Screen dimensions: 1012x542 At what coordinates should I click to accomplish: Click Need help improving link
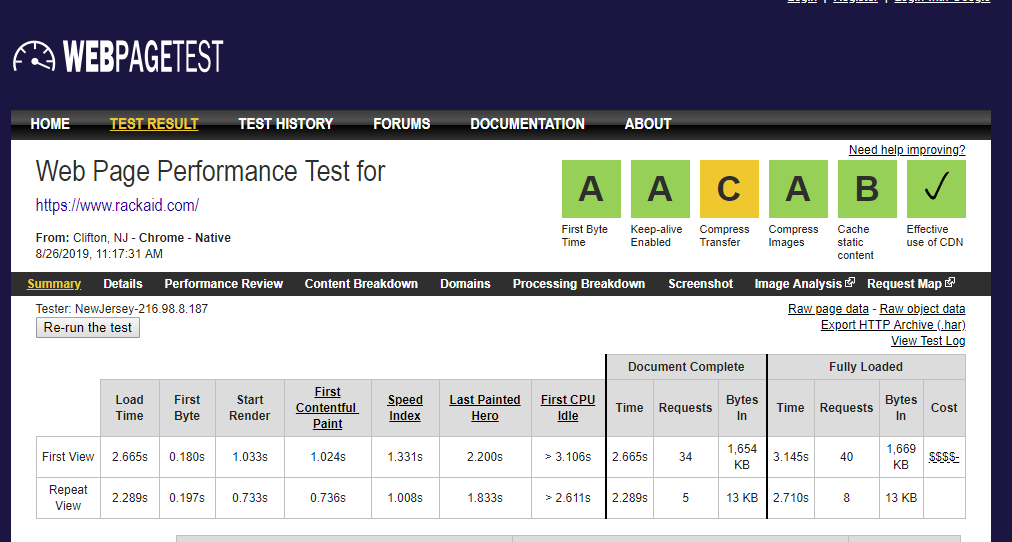click(x=907, y=150)
